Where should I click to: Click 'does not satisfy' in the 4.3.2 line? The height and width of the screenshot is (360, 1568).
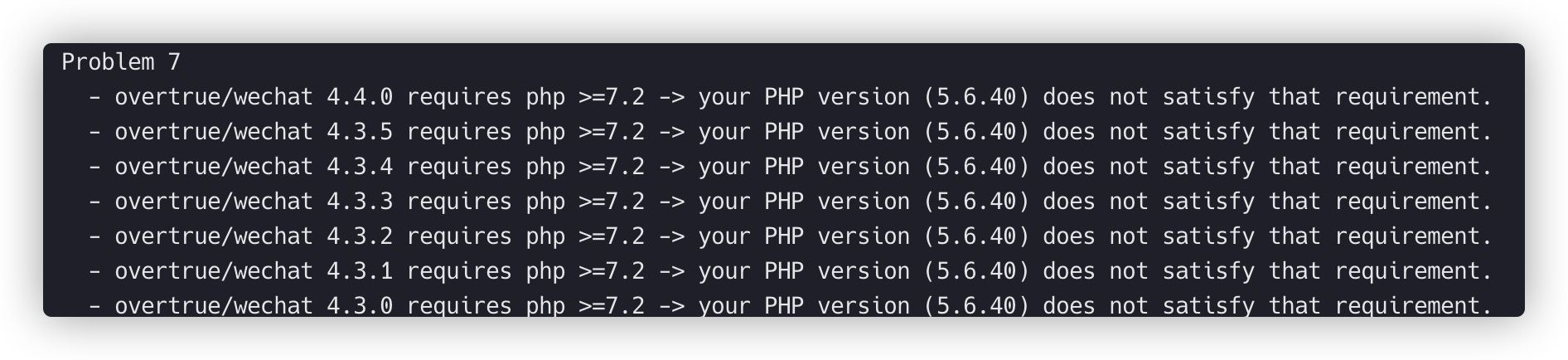1149,236
